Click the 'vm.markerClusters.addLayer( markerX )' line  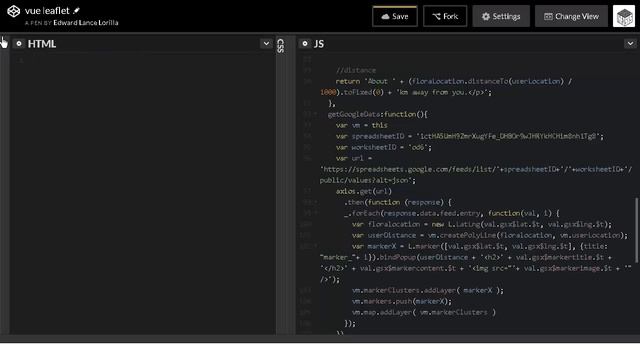tap(427, 291)
